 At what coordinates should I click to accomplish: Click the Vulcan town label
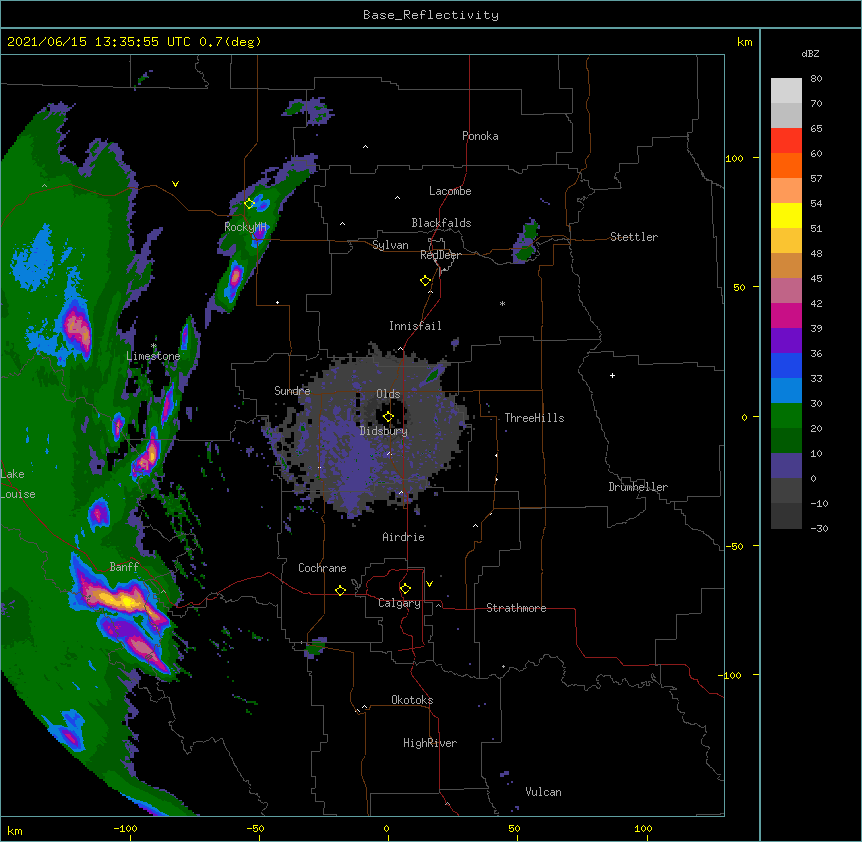pos(543,792)
